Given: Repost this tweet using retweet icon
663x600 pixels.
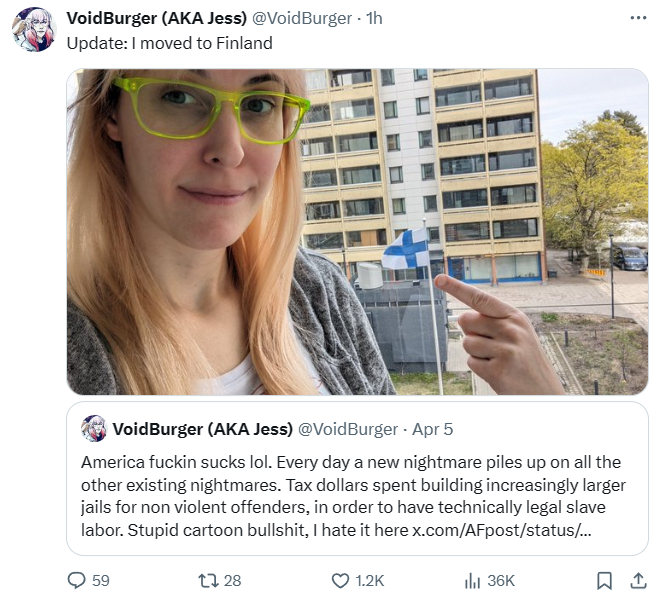Looking at the screenshot, I should pyautogui.click(x=208, y=581).
